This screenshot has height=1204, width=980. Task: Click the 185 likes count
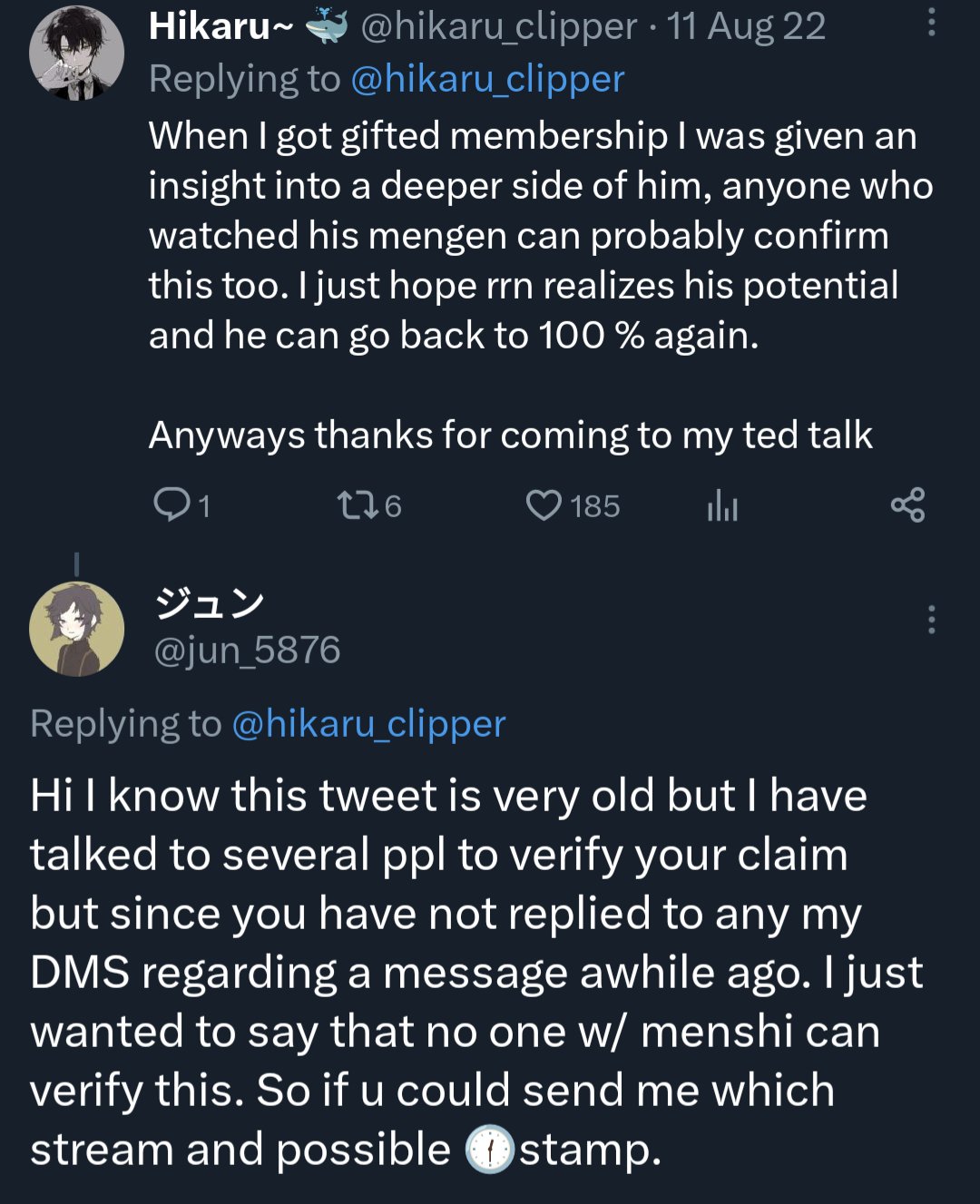[x=595, y=506]
